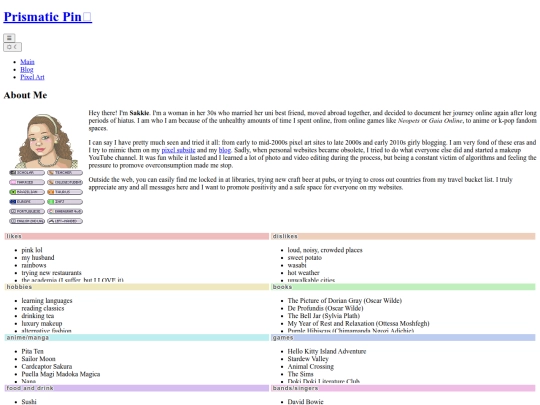The width and height of the screenshot is (540, 405).
Task: Click the EUROPE flag badge
Action: (27, 201)
